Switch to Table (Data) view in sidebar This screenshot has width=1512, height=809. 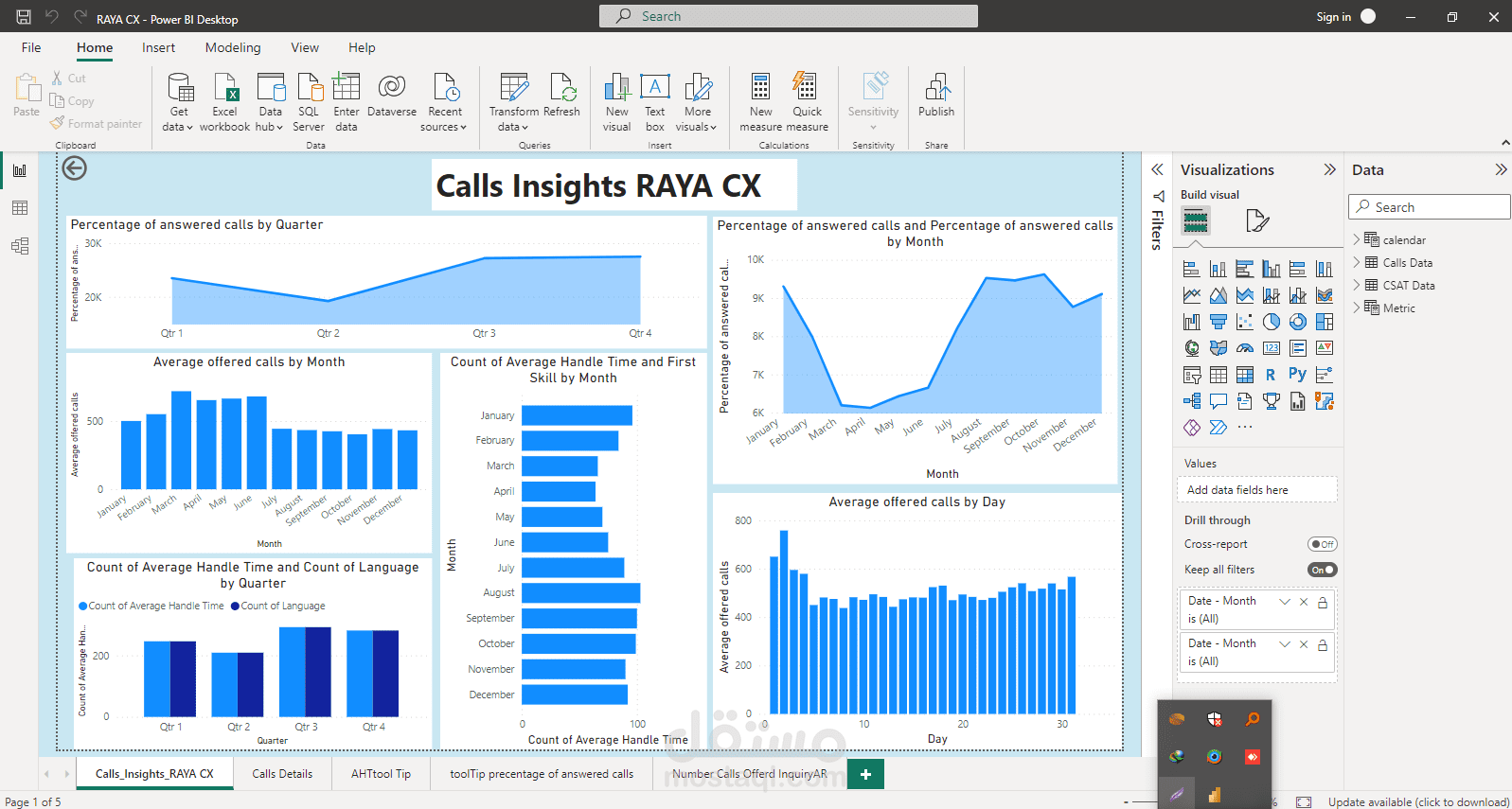point(20,208)
